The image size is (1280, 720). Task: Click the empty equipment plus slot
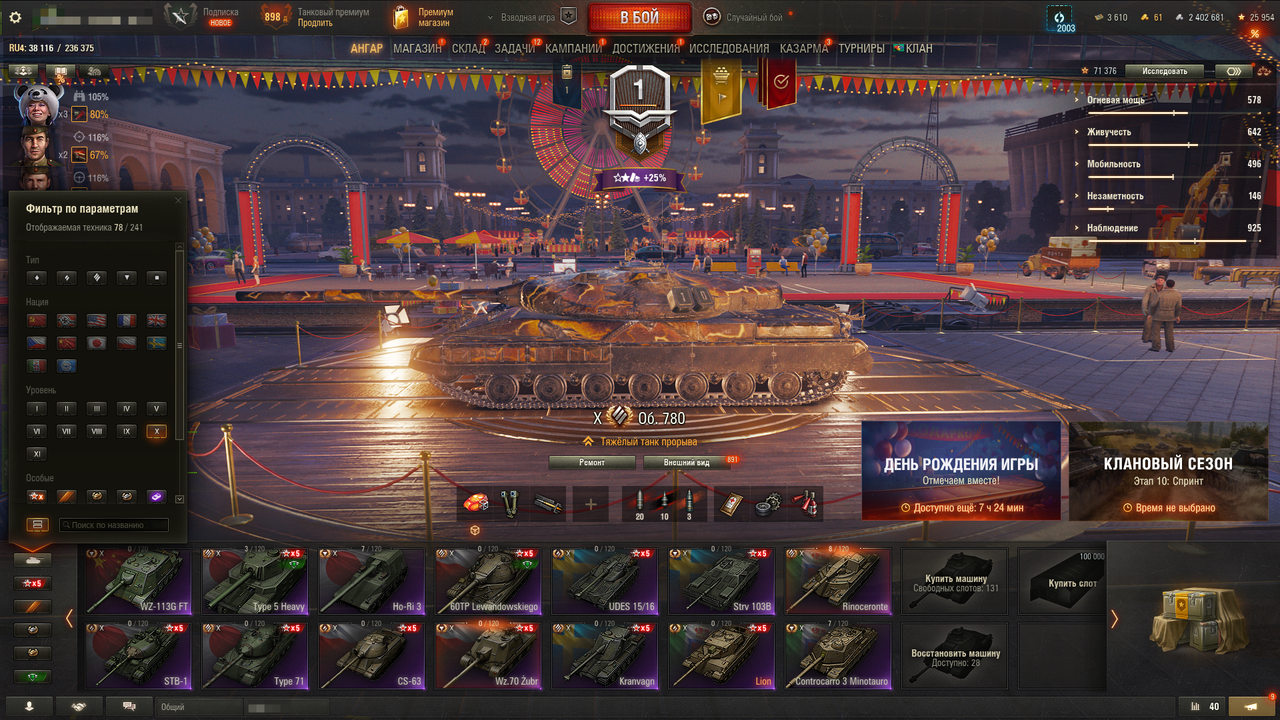point(590,504)
